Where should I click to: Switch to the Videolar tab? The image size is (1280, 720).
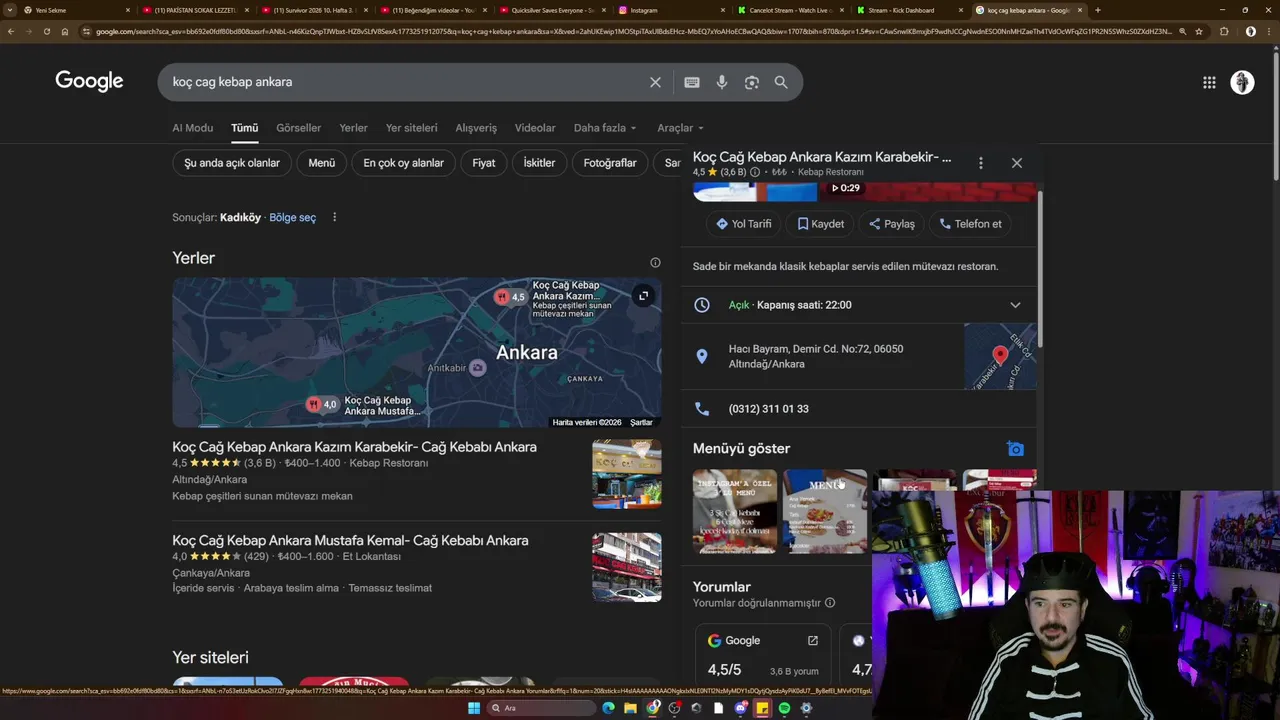tap(535, 128)
